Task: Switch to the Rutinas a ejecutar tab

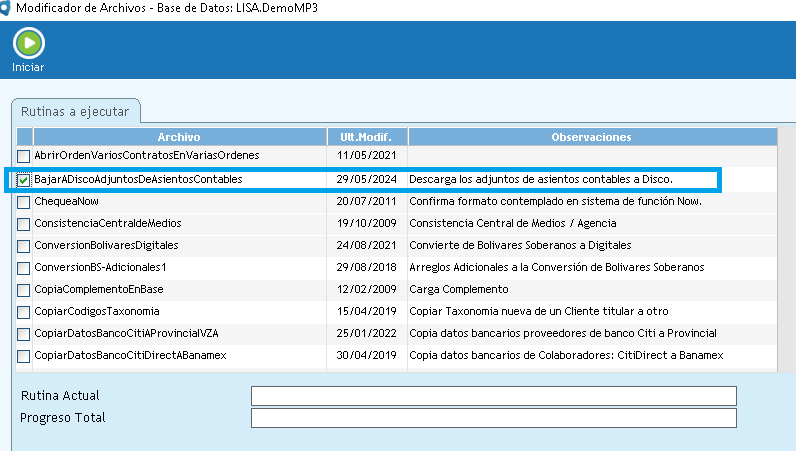Action: pos(76,112)
